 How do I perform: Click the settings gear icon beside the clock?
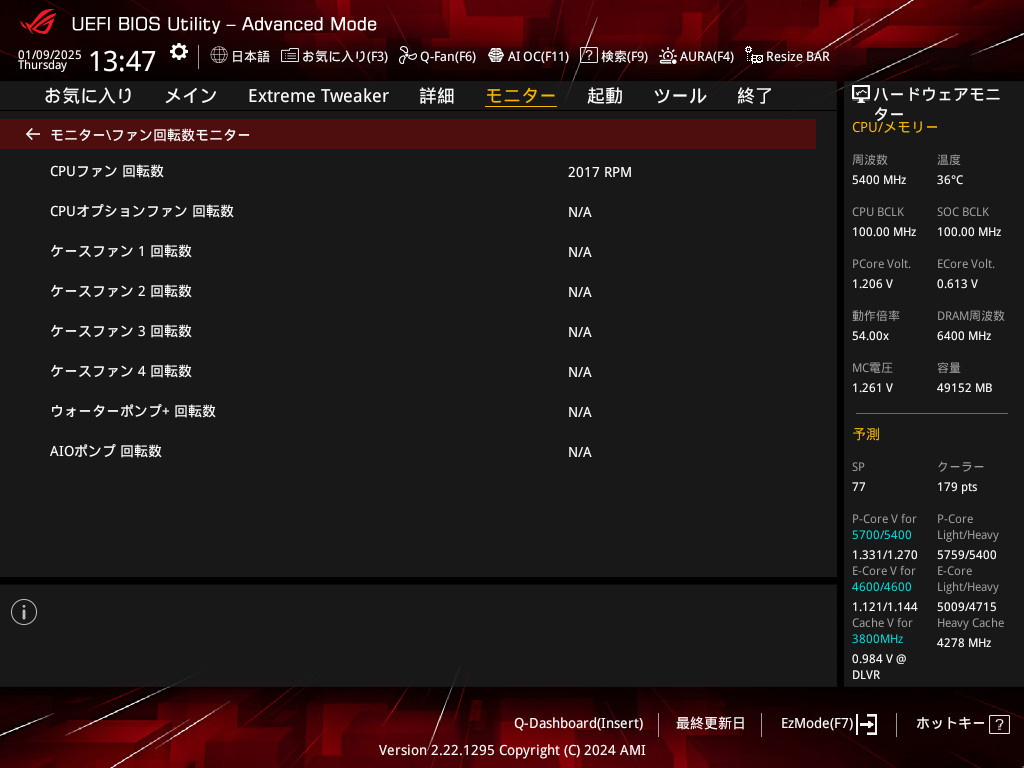[178, 52]
